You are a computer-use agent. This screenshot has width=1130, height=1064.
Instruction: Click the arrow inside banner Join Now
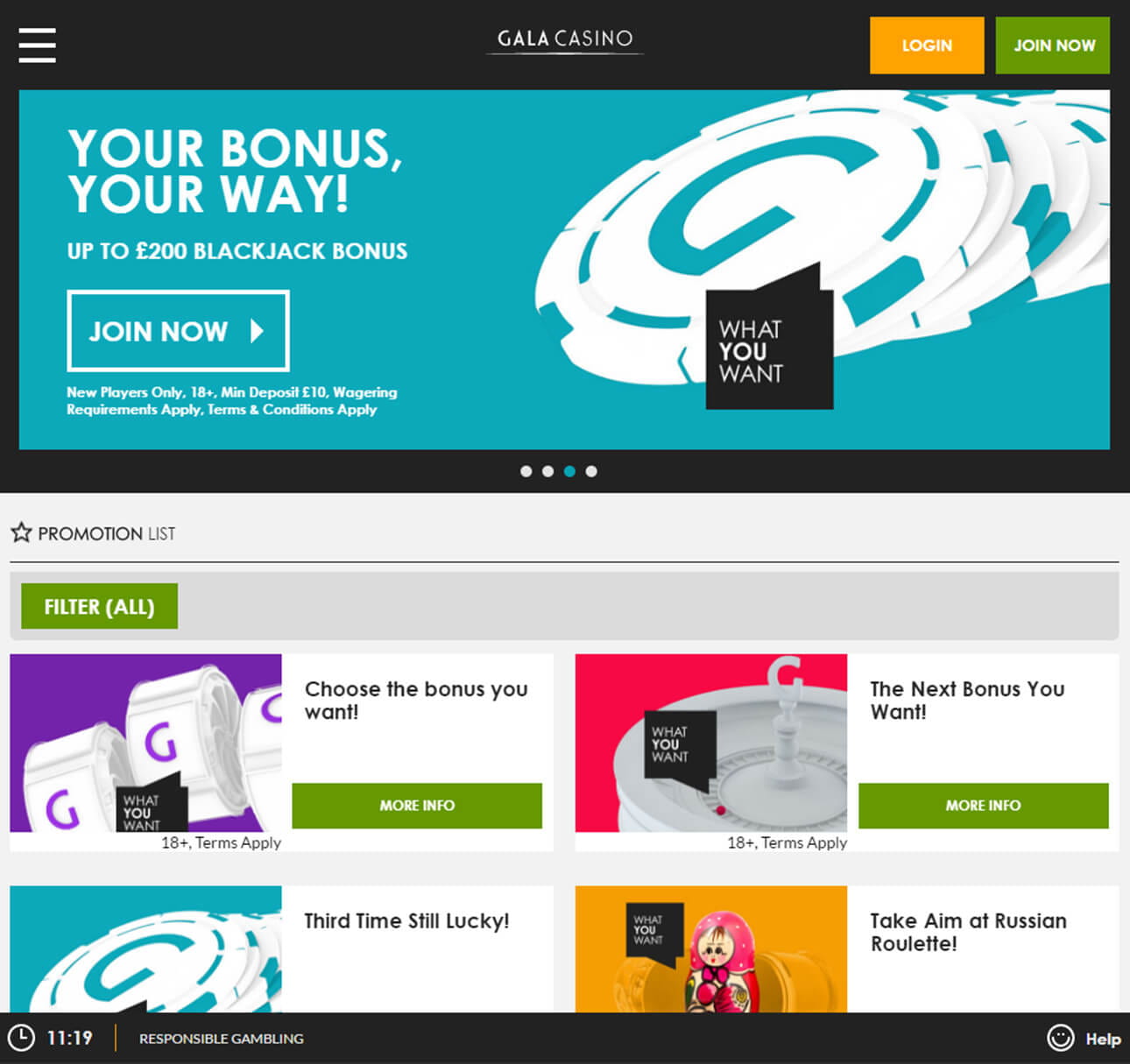(257, 331)
